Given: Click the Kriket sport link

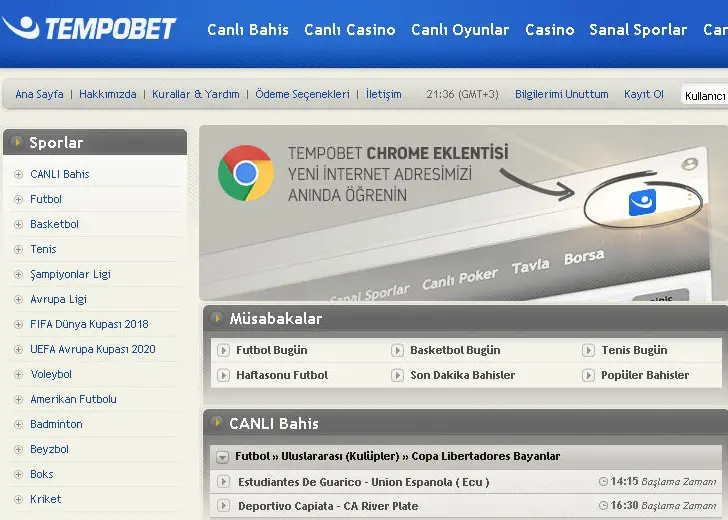Looking at the screenshot, I should point(46,499).
